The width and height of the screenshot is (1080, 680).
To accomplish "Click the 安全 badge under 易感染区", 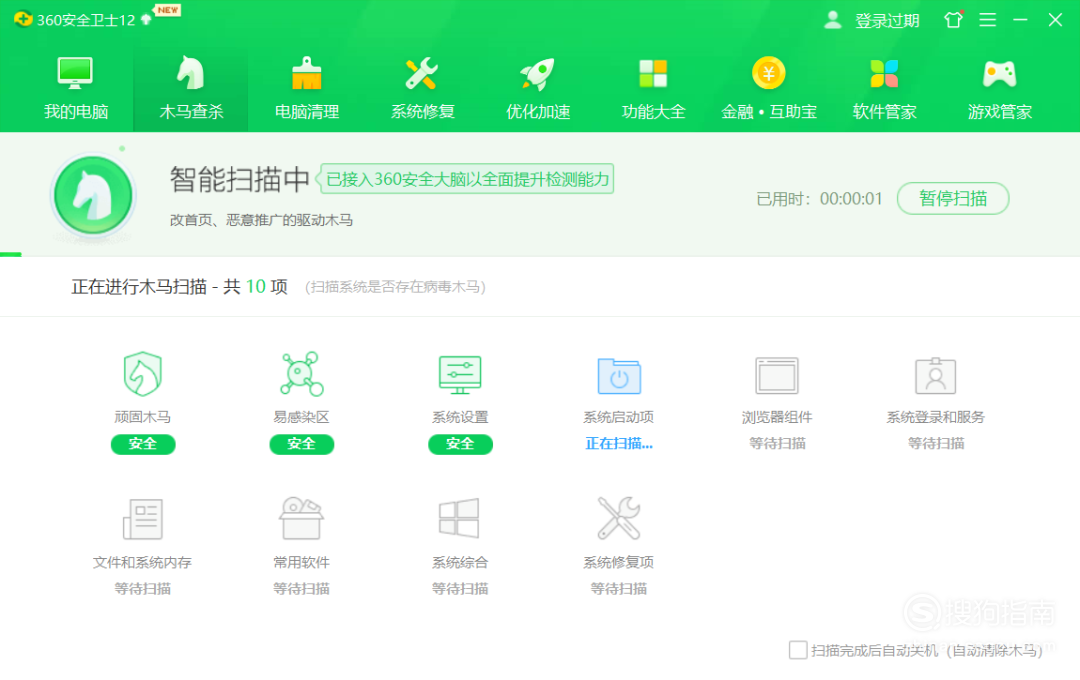I will pyautogui.click(x=302, y=444).
